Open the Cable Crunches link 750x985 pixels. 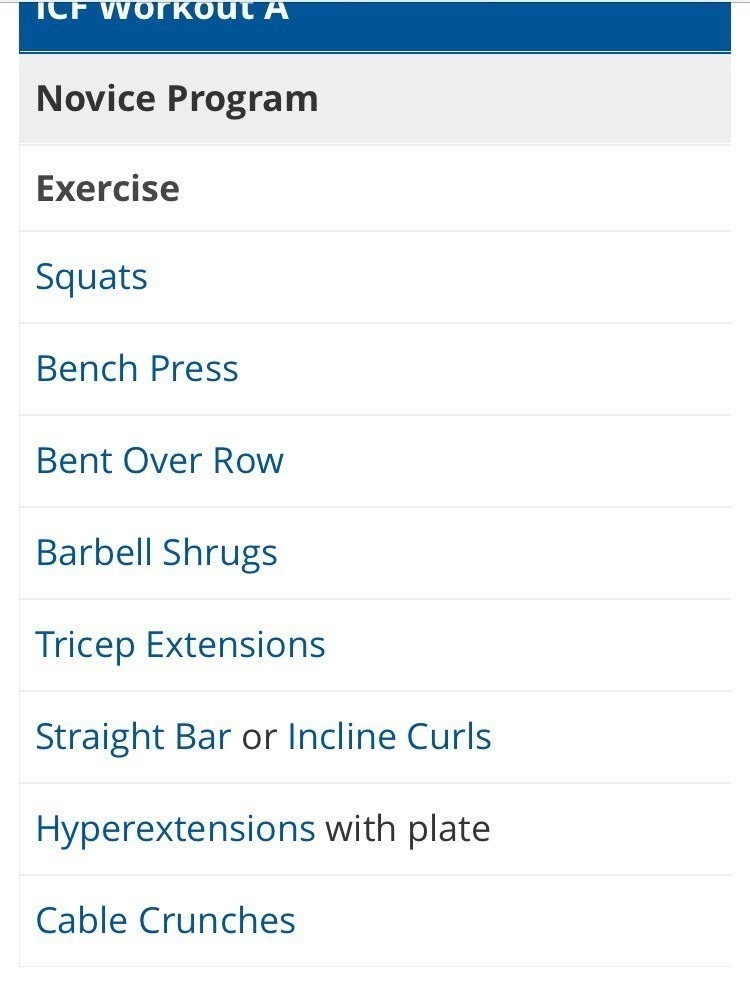pyautogui.click(x=165, y=921)
